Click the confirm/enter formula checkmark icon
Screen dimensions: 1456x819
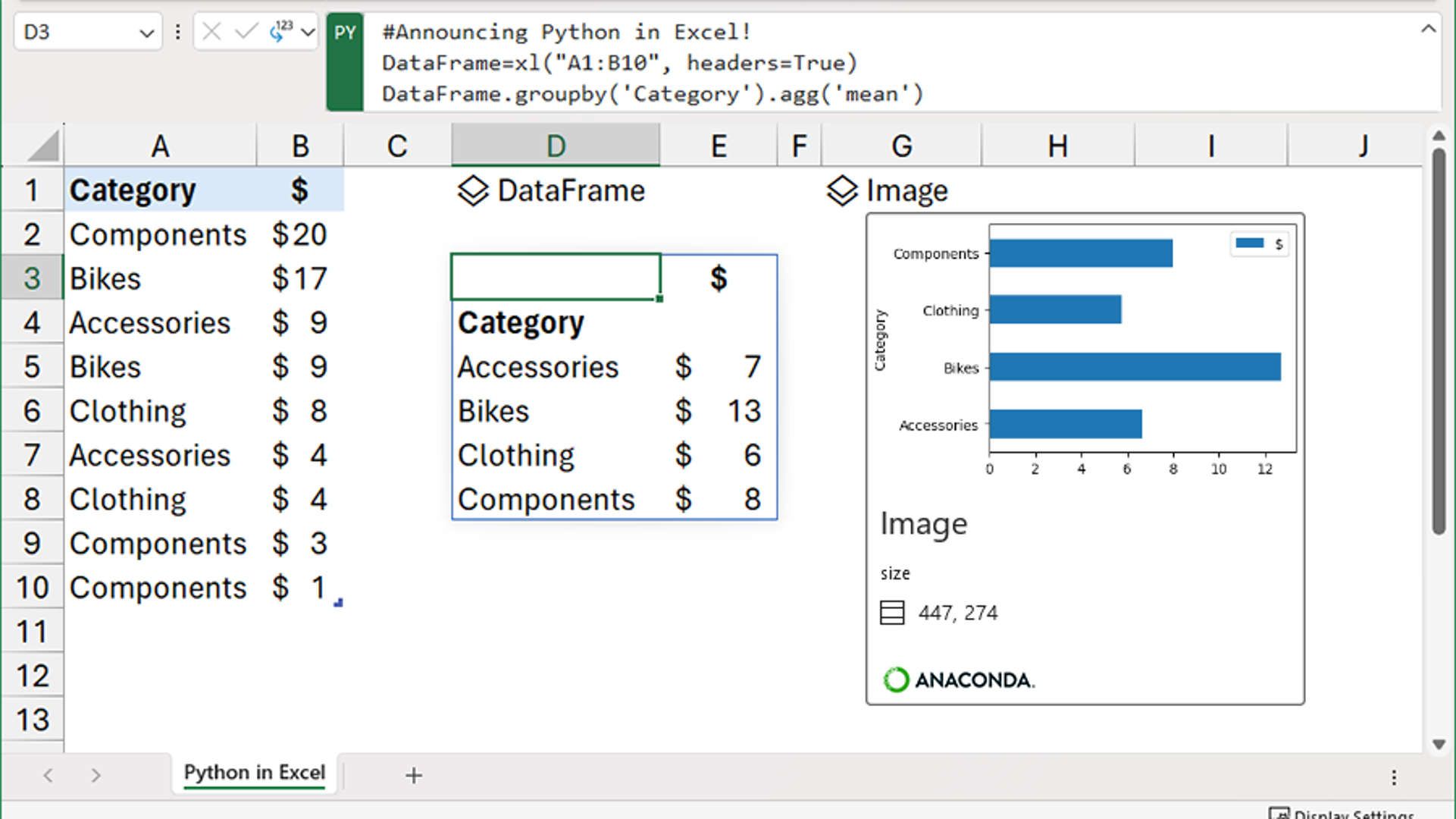point(244,32)
